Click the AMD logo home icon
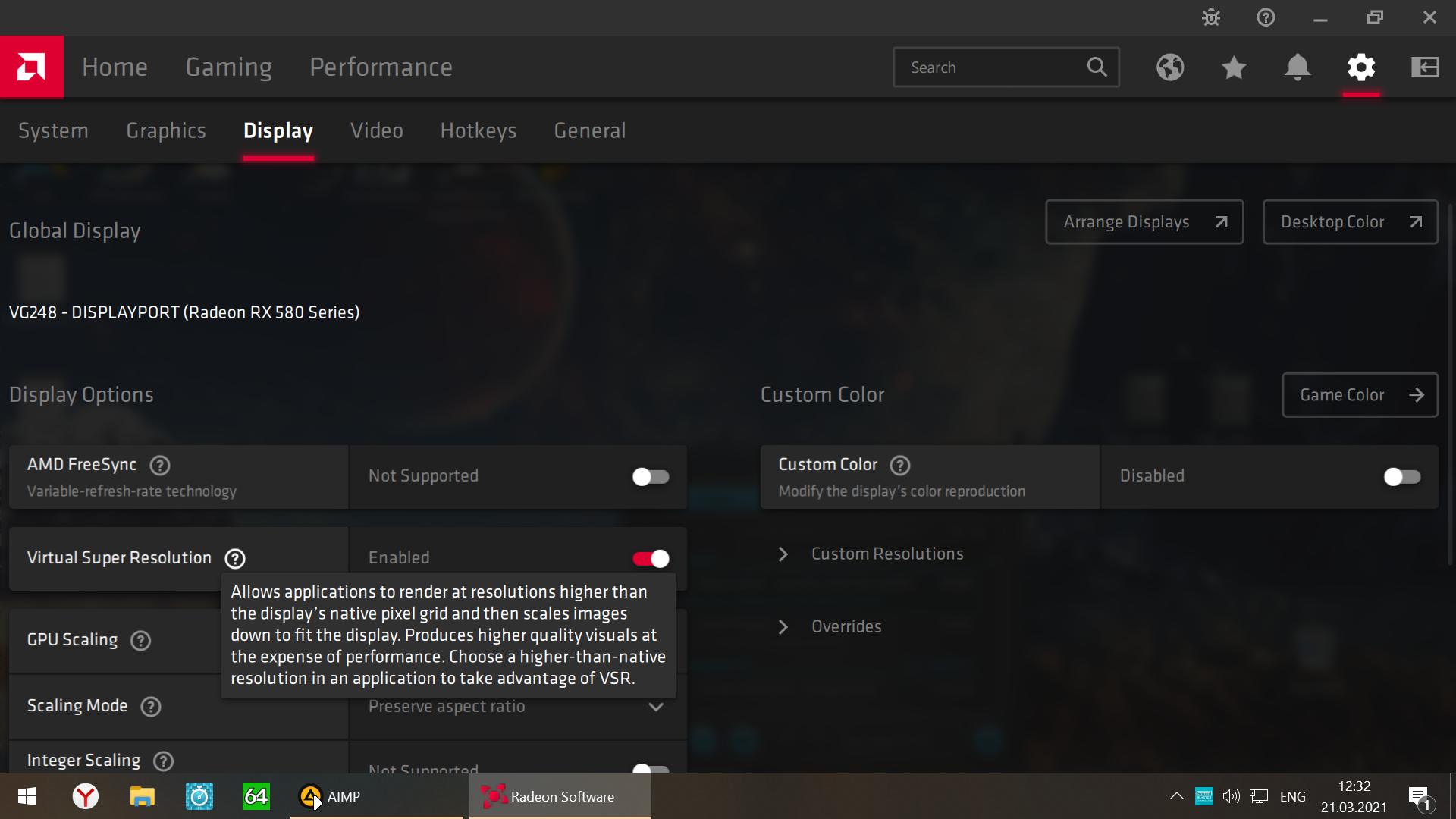This screenshot has width=1456, height=819. 31,67
